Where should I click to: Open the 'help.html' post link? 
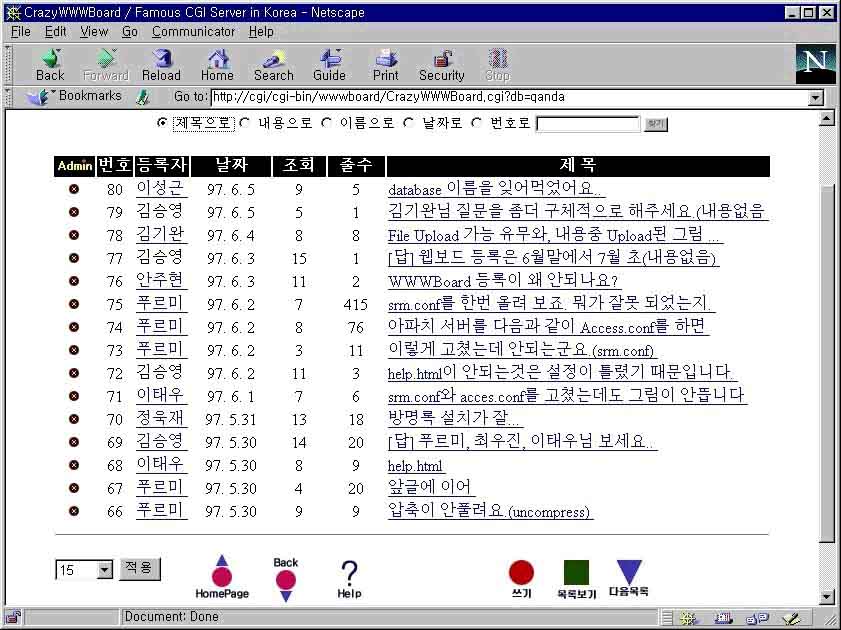pyautogui.click(x=415, y=465)
